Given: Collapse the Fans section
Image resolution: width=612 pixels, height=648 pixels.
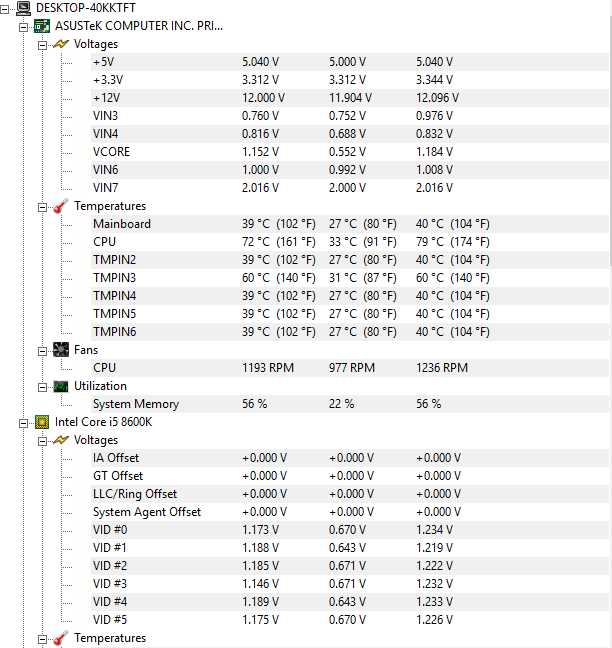Looking at the screenshot, I should [42, 350].
